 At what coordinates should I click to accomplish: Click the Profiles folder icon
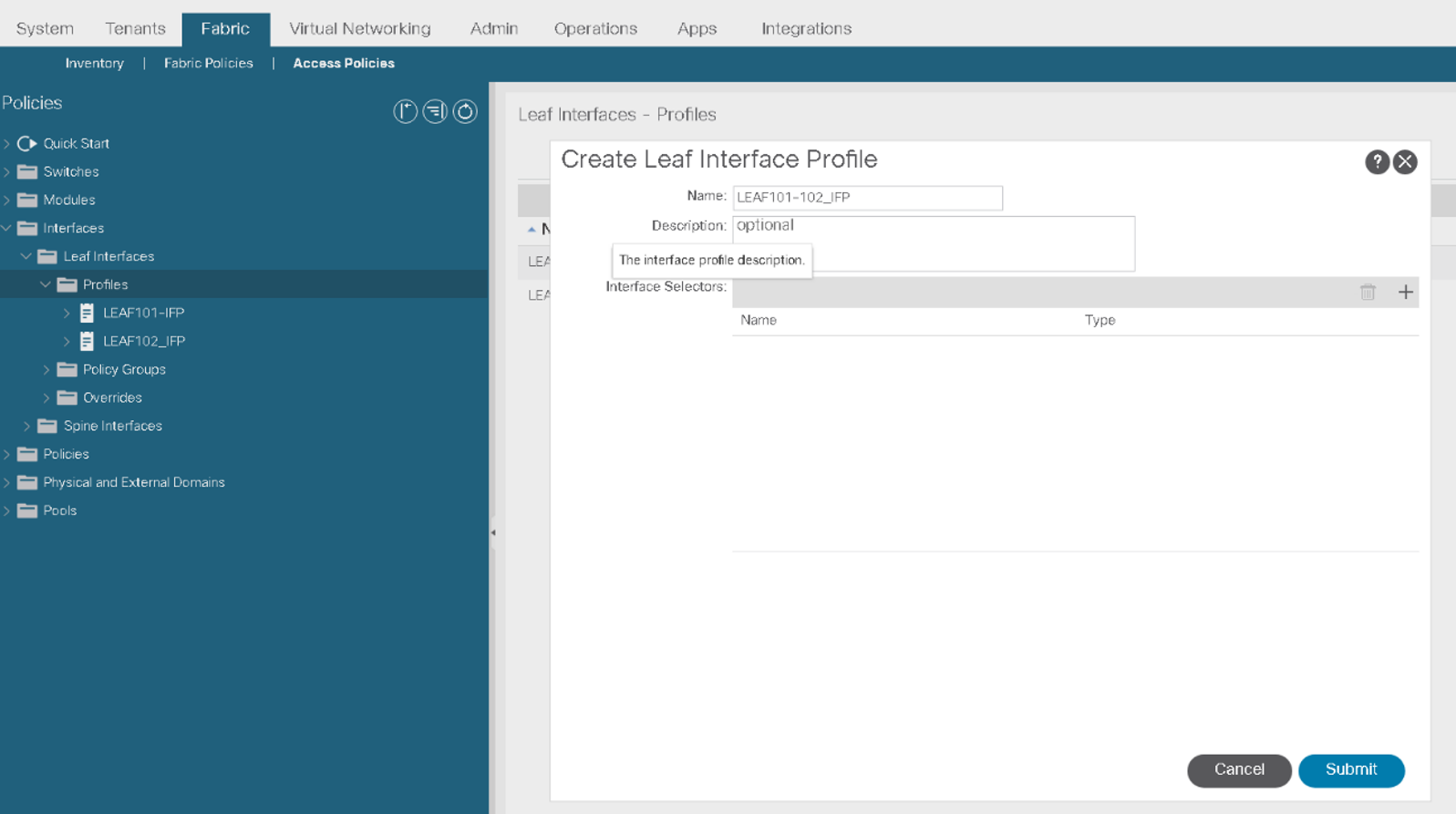[67, 284]
